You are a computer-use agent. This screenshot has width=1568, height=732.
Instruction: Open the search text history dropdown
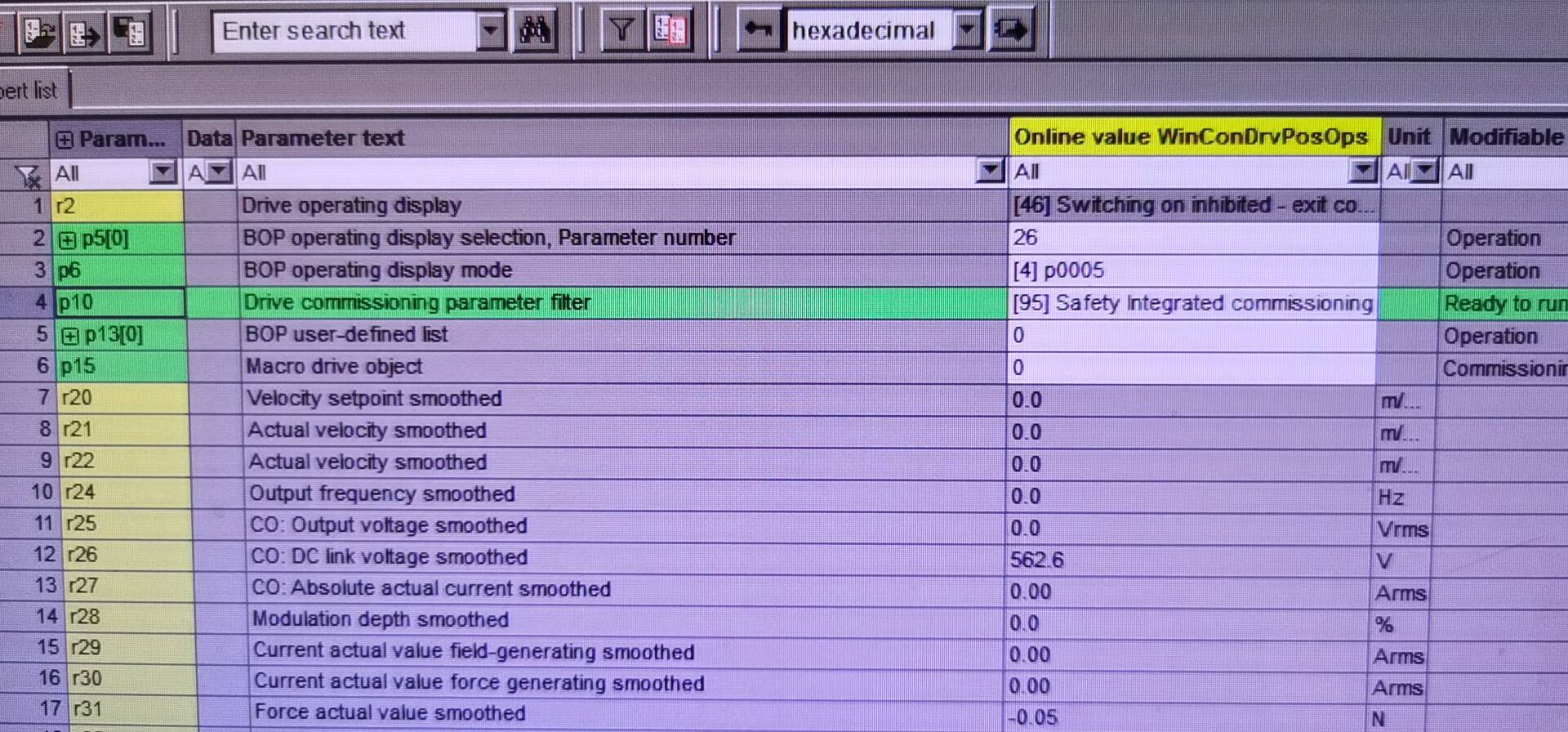pos(491,31)
